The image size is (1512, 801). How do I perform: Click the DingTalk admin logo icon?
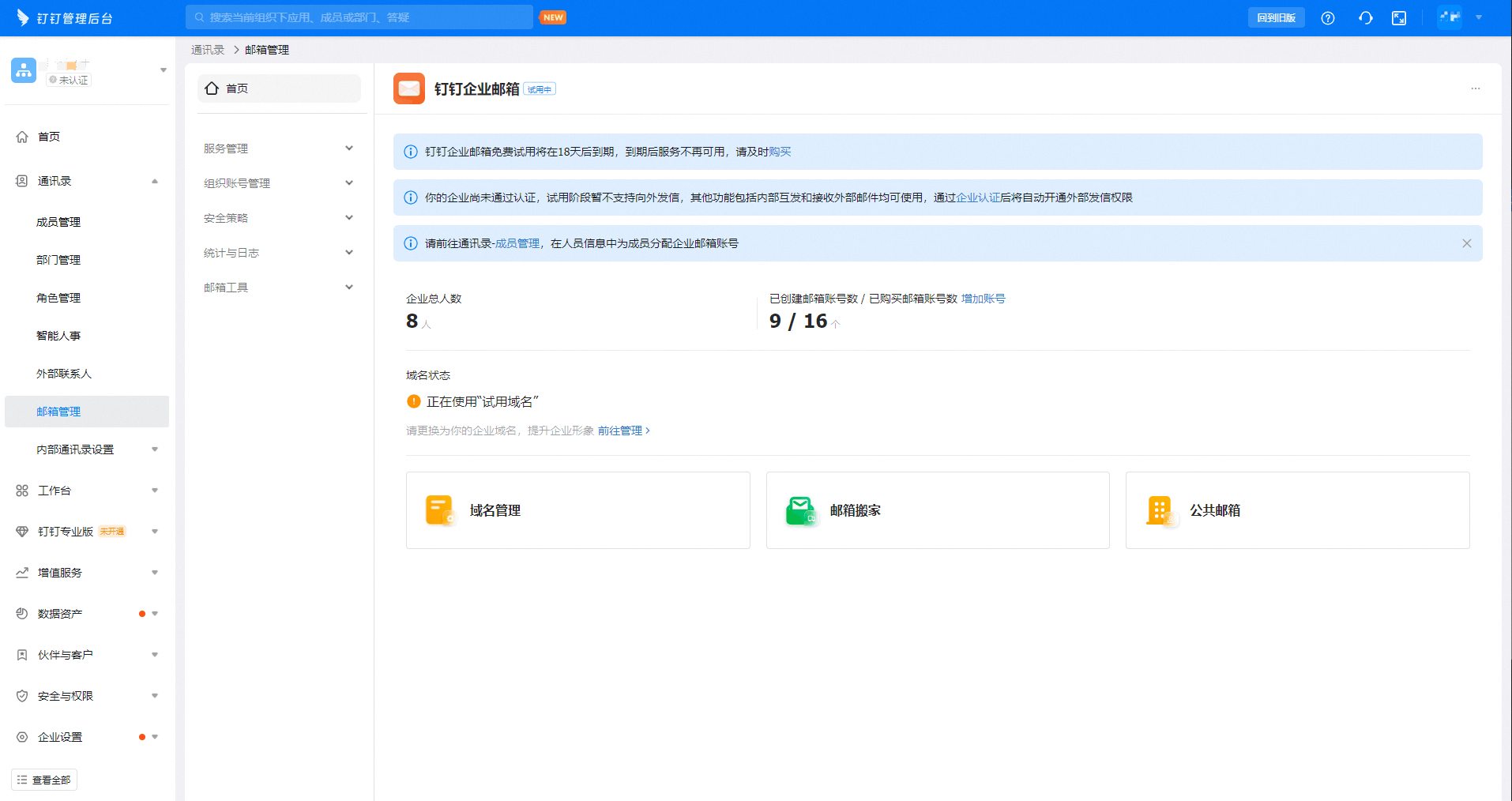pyautogui.click(x=23, y=17)
